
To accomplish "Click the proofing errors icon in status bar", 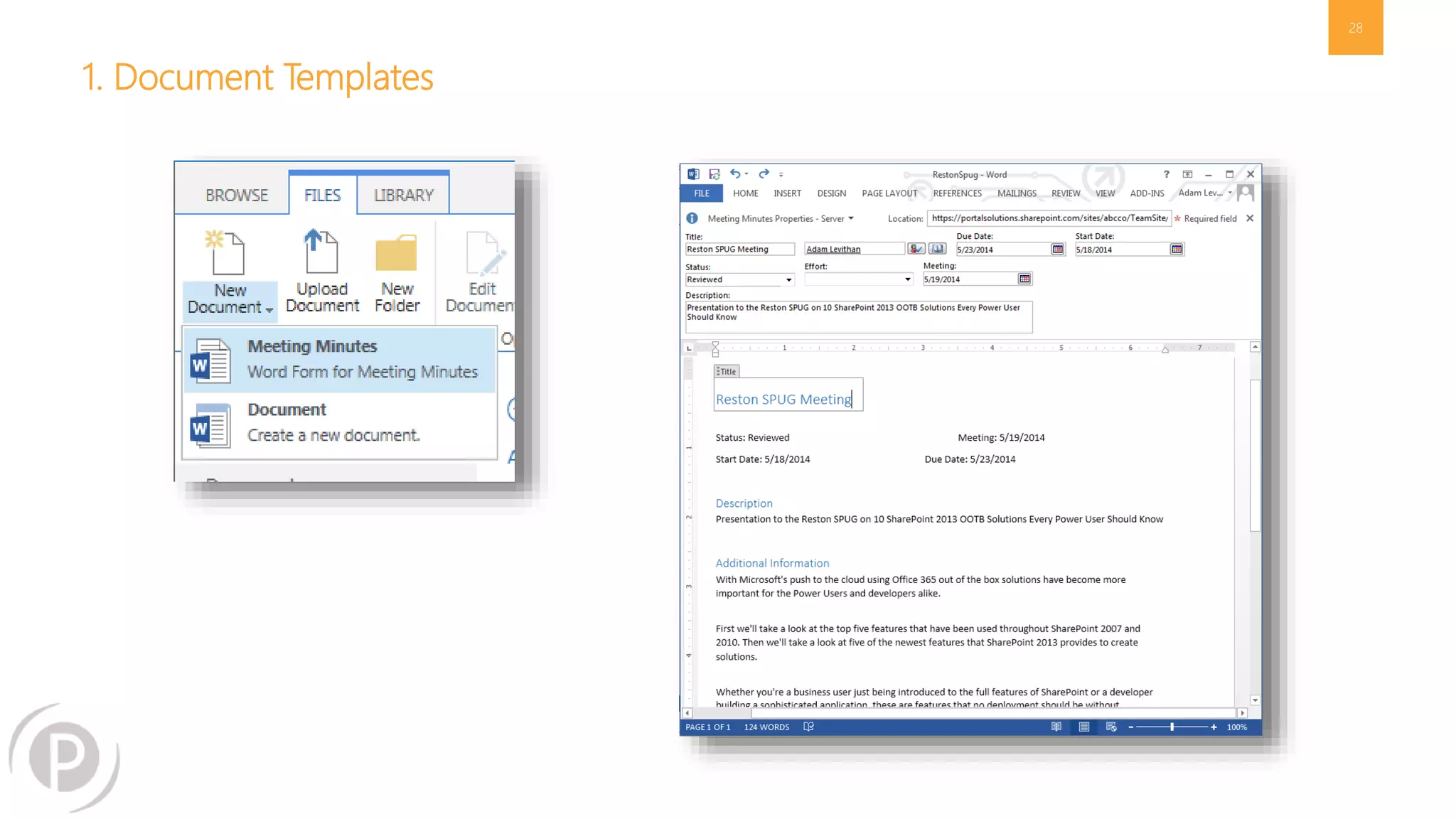I will tap(808, 727).
